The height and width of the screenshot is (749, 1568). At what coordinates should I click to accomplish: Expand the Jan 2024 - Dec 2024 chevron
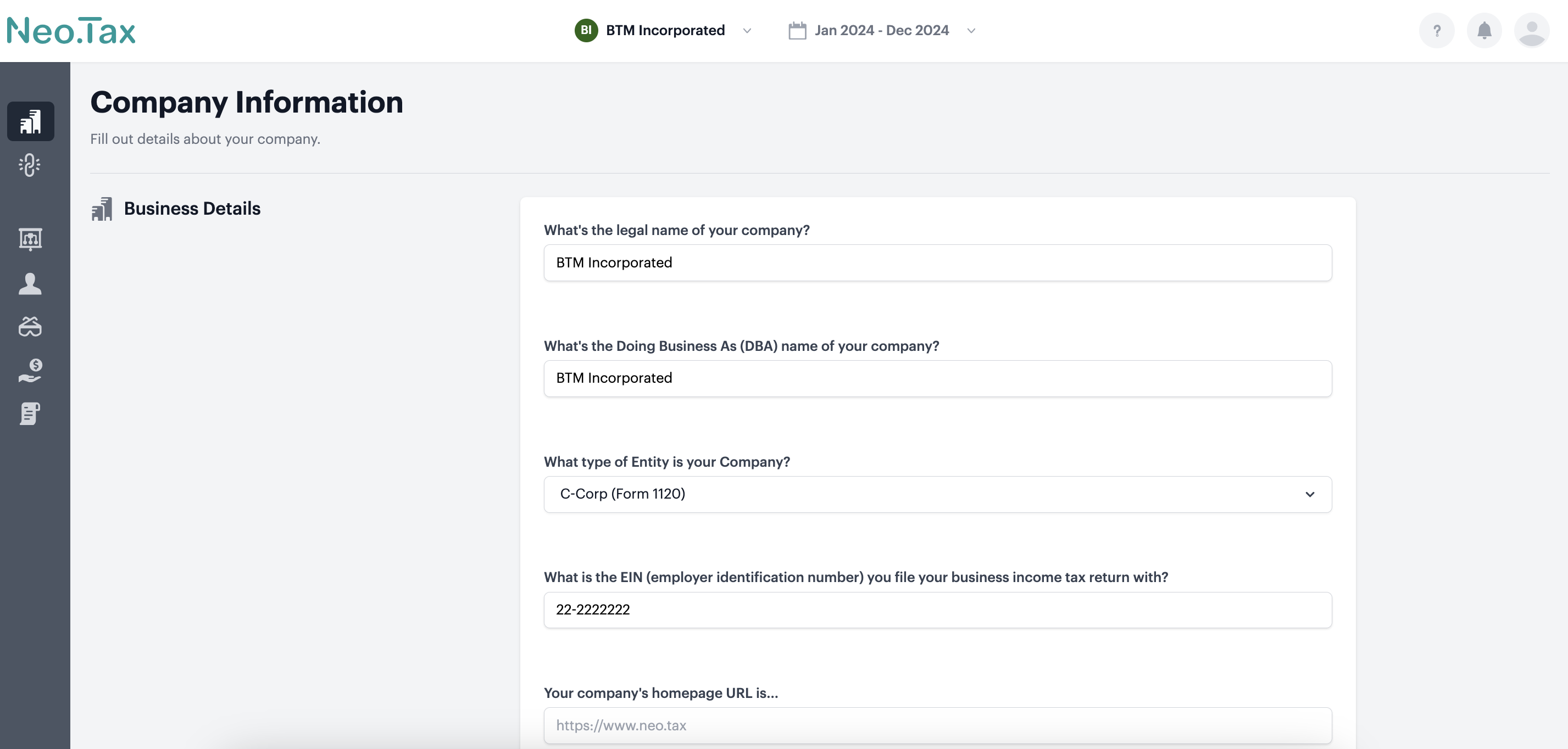point(971,31)
